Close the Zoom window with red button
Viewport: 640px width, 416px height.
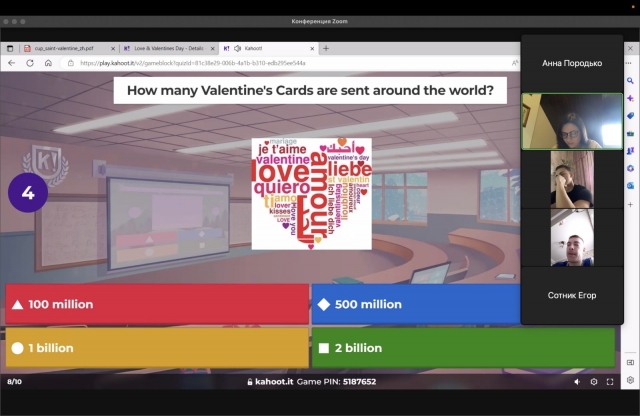[x=6, y=21]
